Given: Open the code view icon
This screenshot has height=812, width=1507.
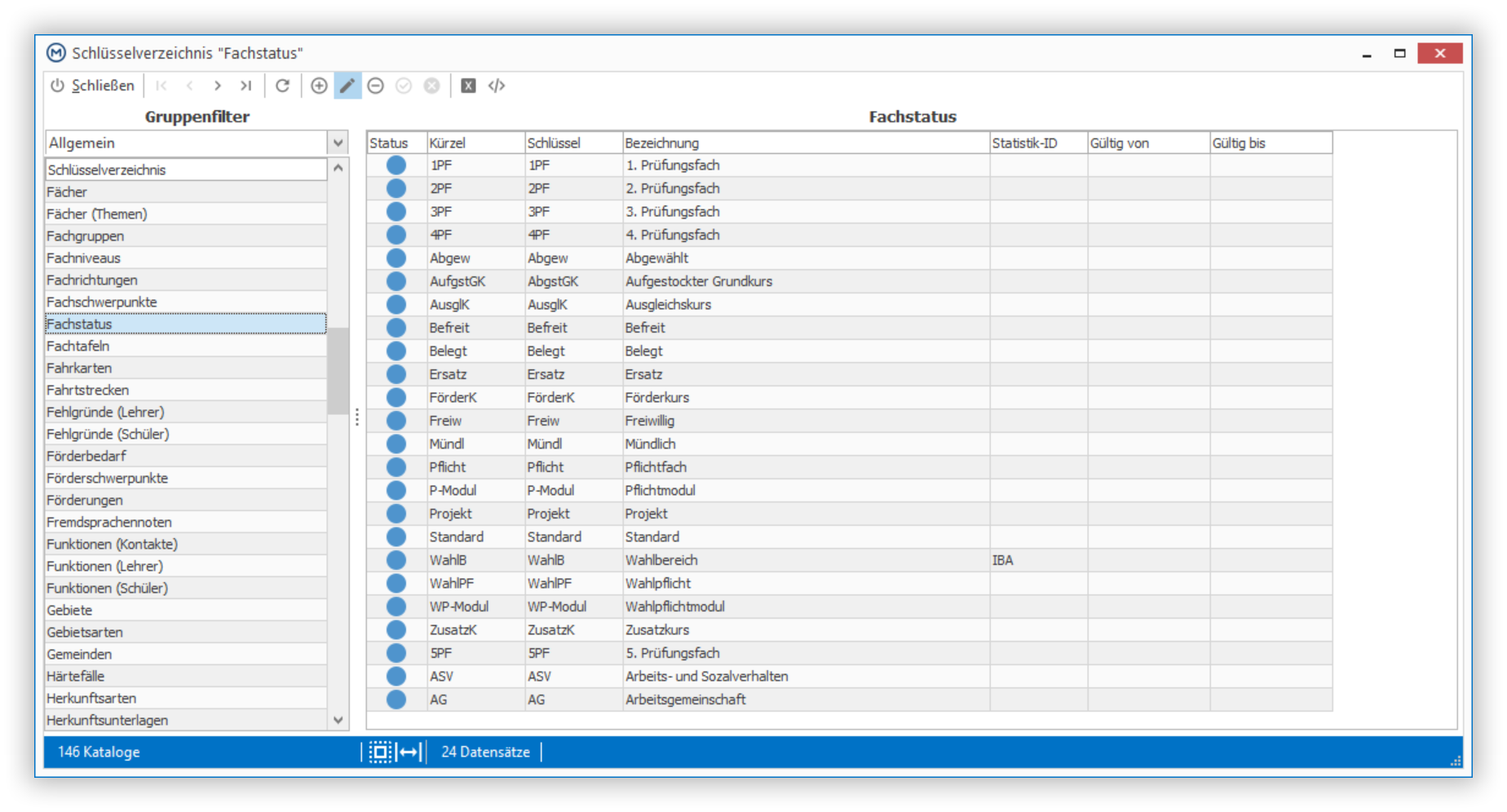Looking at the screenshot, I should point(497,86).
